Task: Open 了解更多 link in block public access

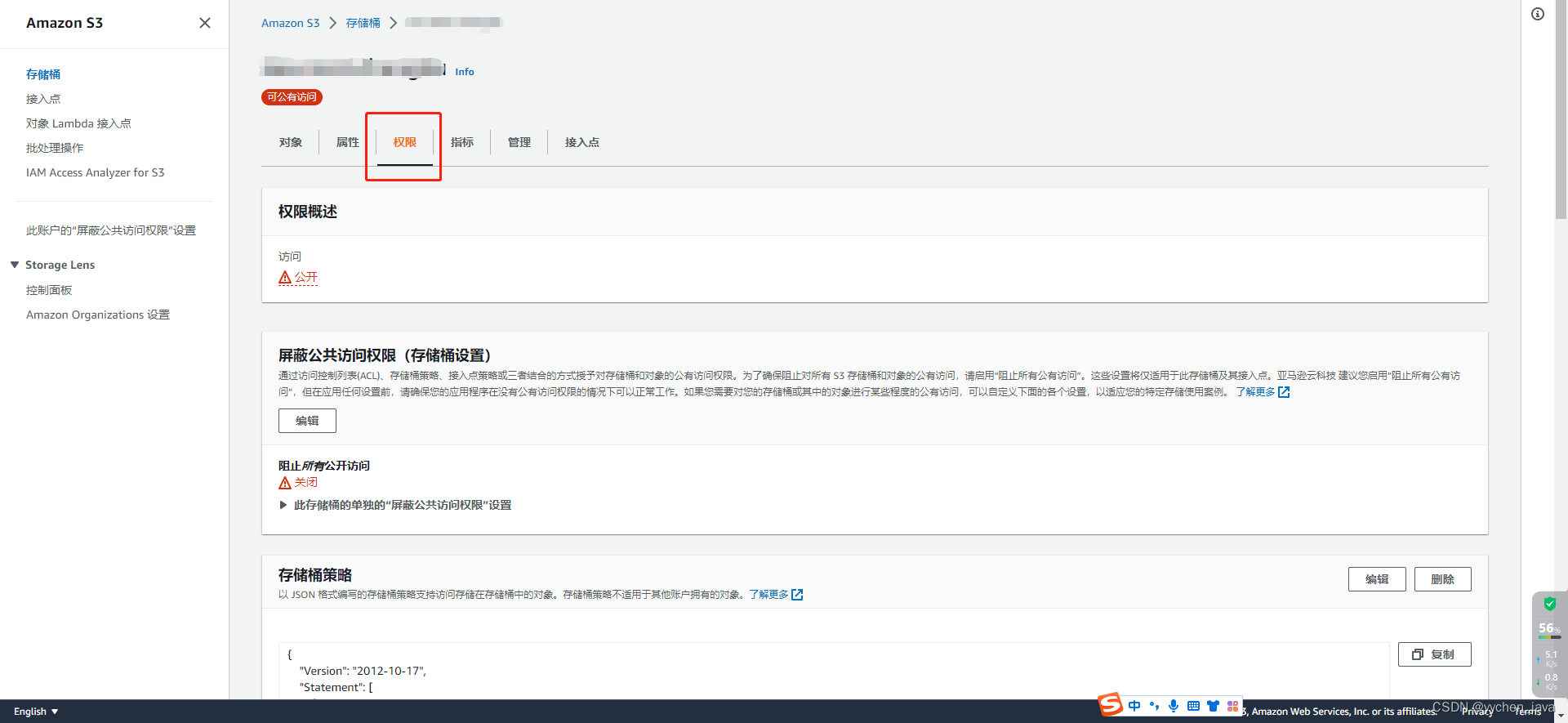Action: [x=1255, y=392]
